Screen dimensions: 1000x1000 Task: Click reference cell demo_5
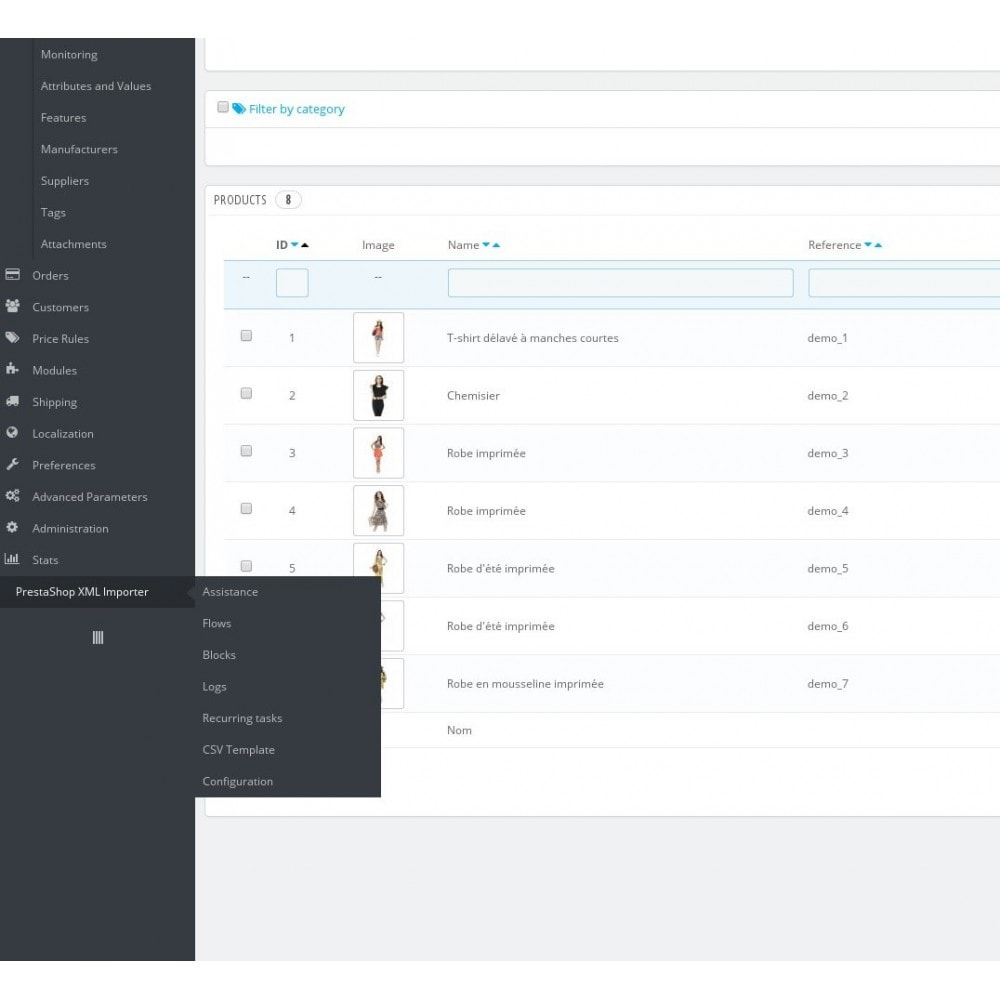828,568
